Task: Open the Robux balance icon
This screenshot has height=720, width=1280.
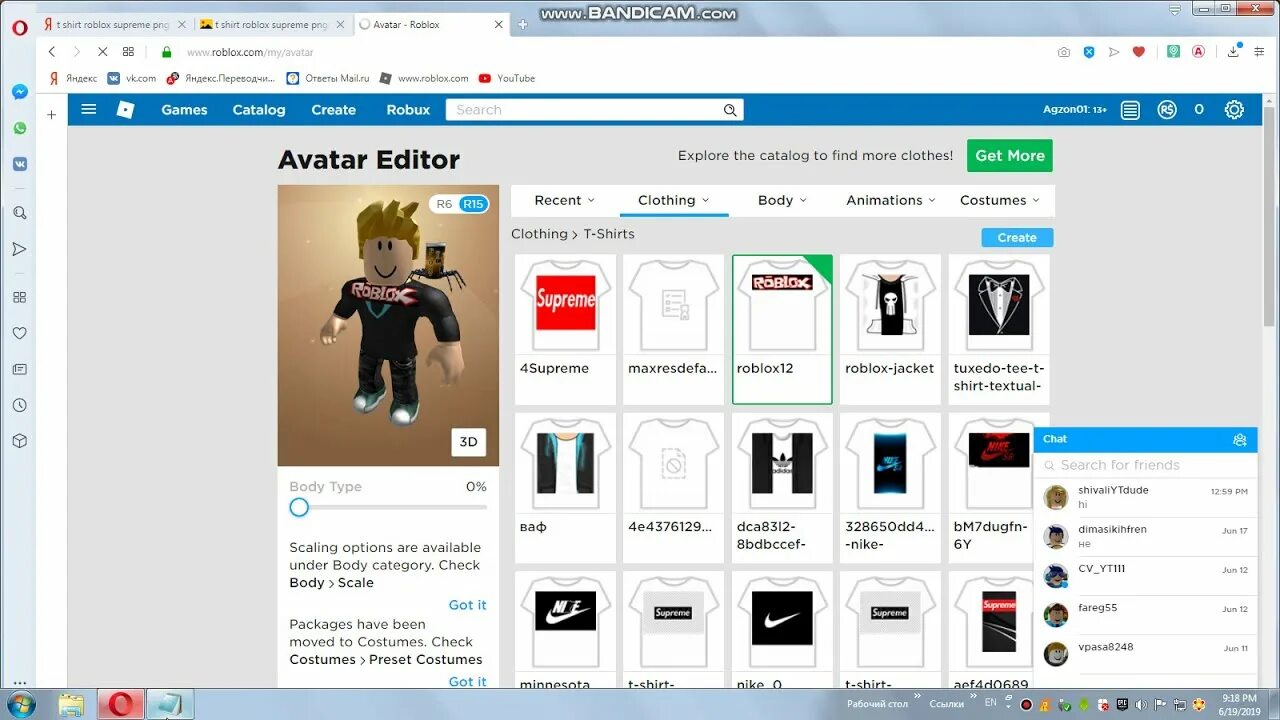Action: pyautogui.click(x=1167, y=110)
